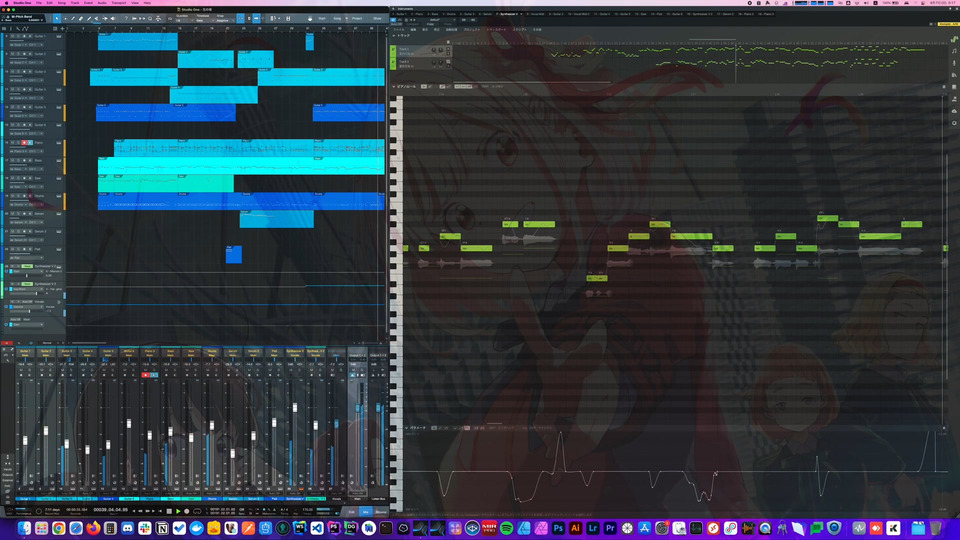This screenshot has height=540, width=960.
Task: Open the Quantize value dropdown
Action: click(182, 20)
